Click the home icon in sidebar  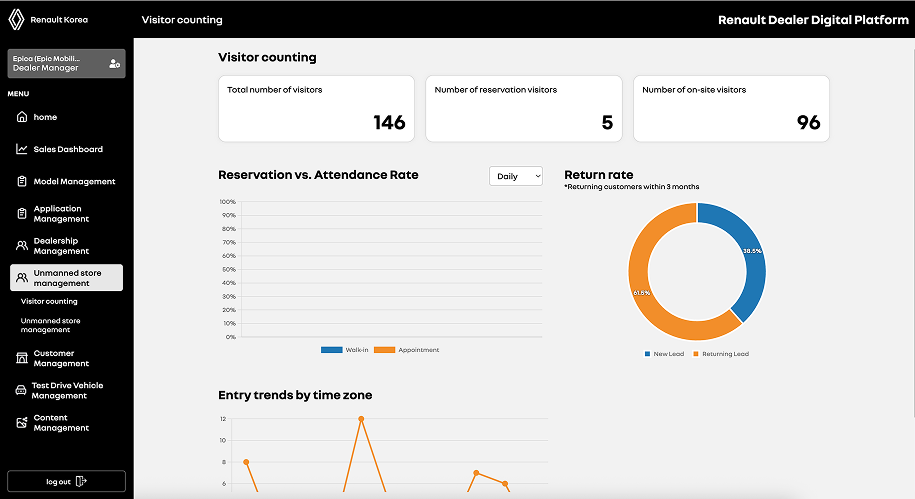[22, 117]
